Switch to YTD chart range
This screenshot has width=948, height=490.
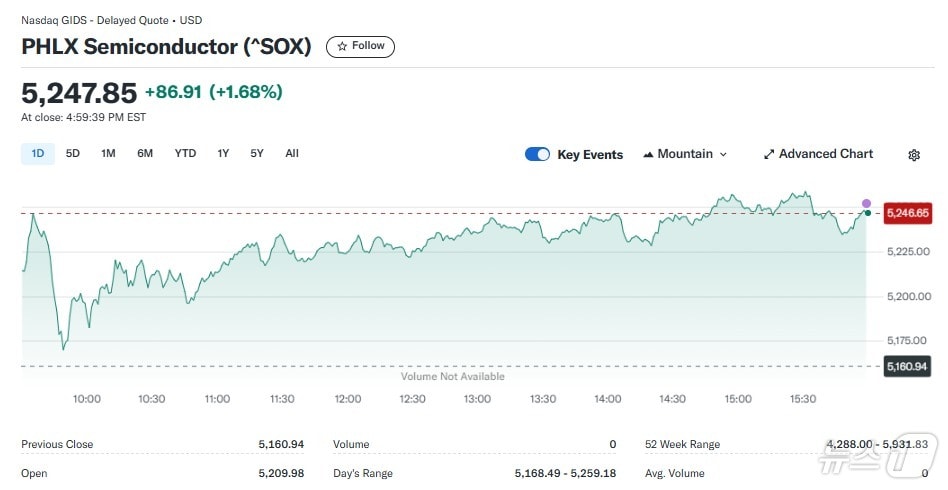tap(185, 154)
